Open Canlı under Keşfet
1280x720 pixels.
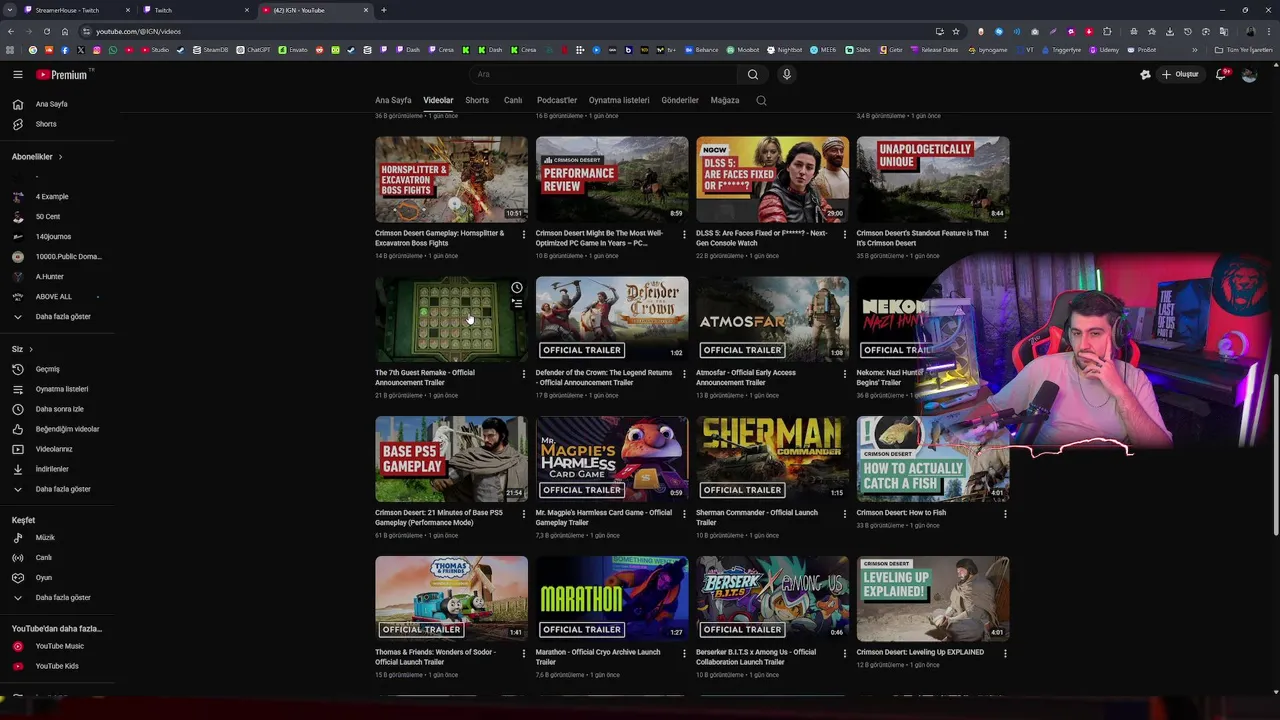(44, 558)
